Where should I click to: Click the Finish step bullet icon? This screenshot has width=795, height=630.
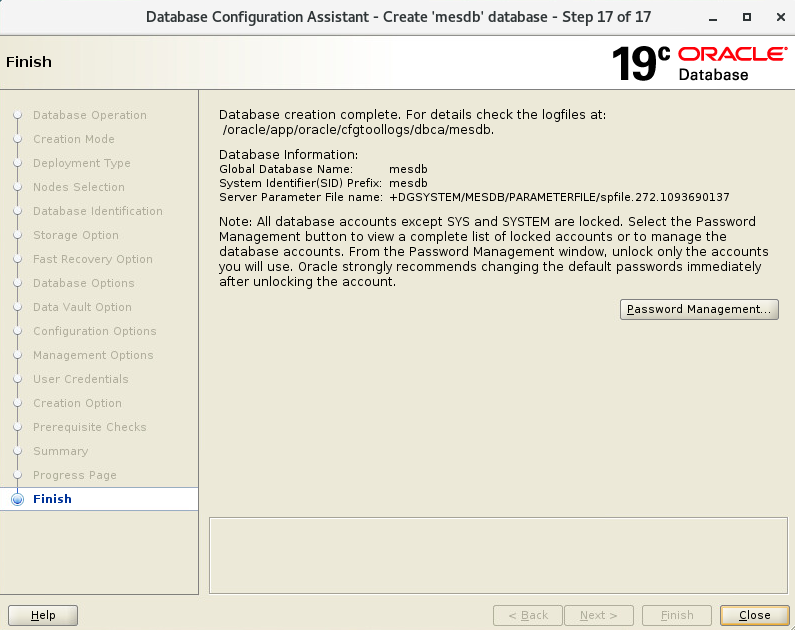[17, 499]
